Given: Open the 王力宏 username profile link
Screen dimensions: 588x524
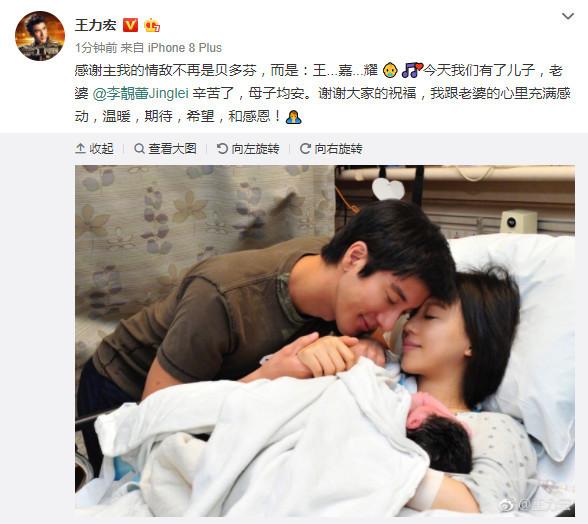Looking at the screenshot, I should pyautogui.click(x=96, y=25).
